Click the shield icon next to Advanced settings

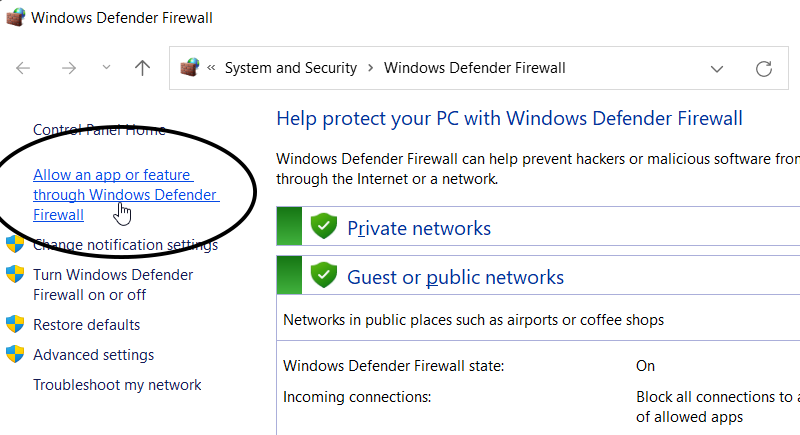(x=15, y=354)
